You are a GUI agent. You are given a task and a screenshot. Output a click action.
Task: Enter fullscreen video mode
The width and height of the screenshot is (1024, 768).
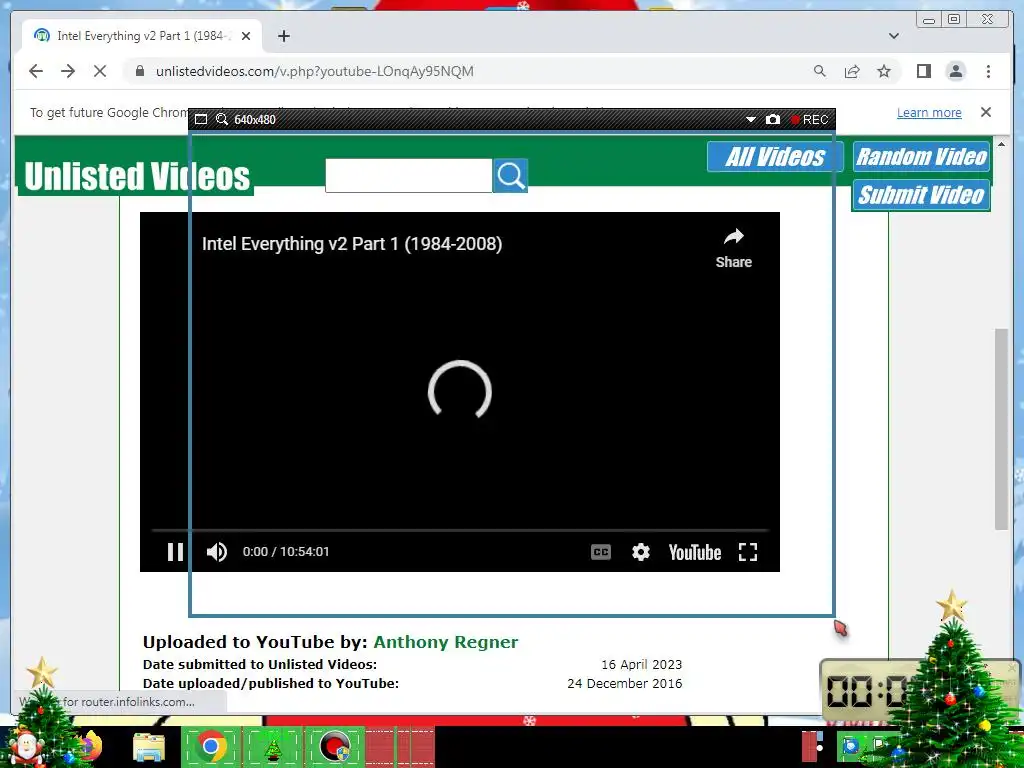pos(748,552)
